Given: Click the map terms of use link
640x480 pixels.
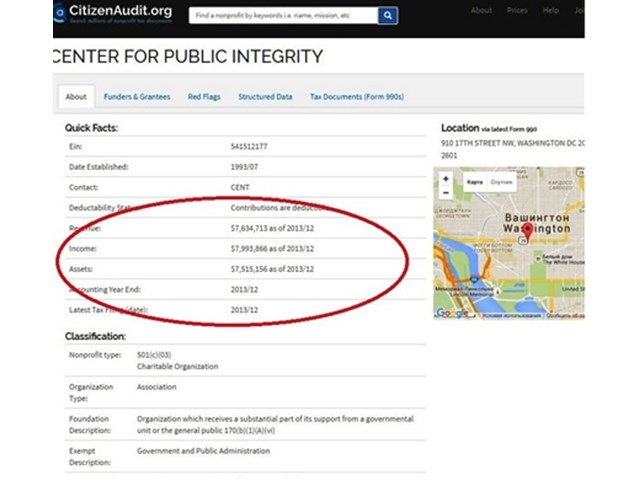Looking at the screenshot, I should point(512,316).
